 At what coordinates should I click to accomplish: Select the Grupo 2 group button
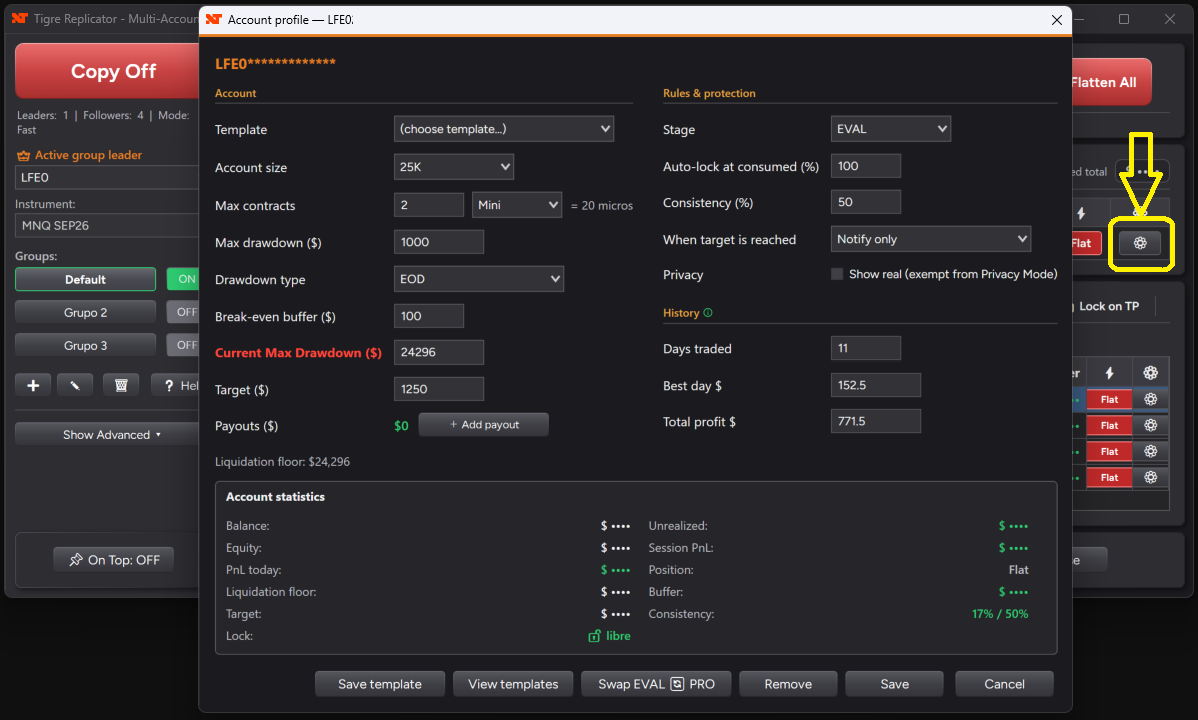[x=86, y=312]
